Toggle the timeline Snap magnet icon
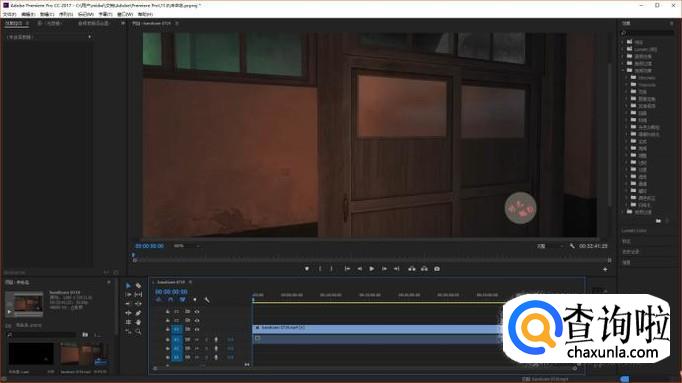Viewport: 682px width, 383px height. click(x=170, y=300)
